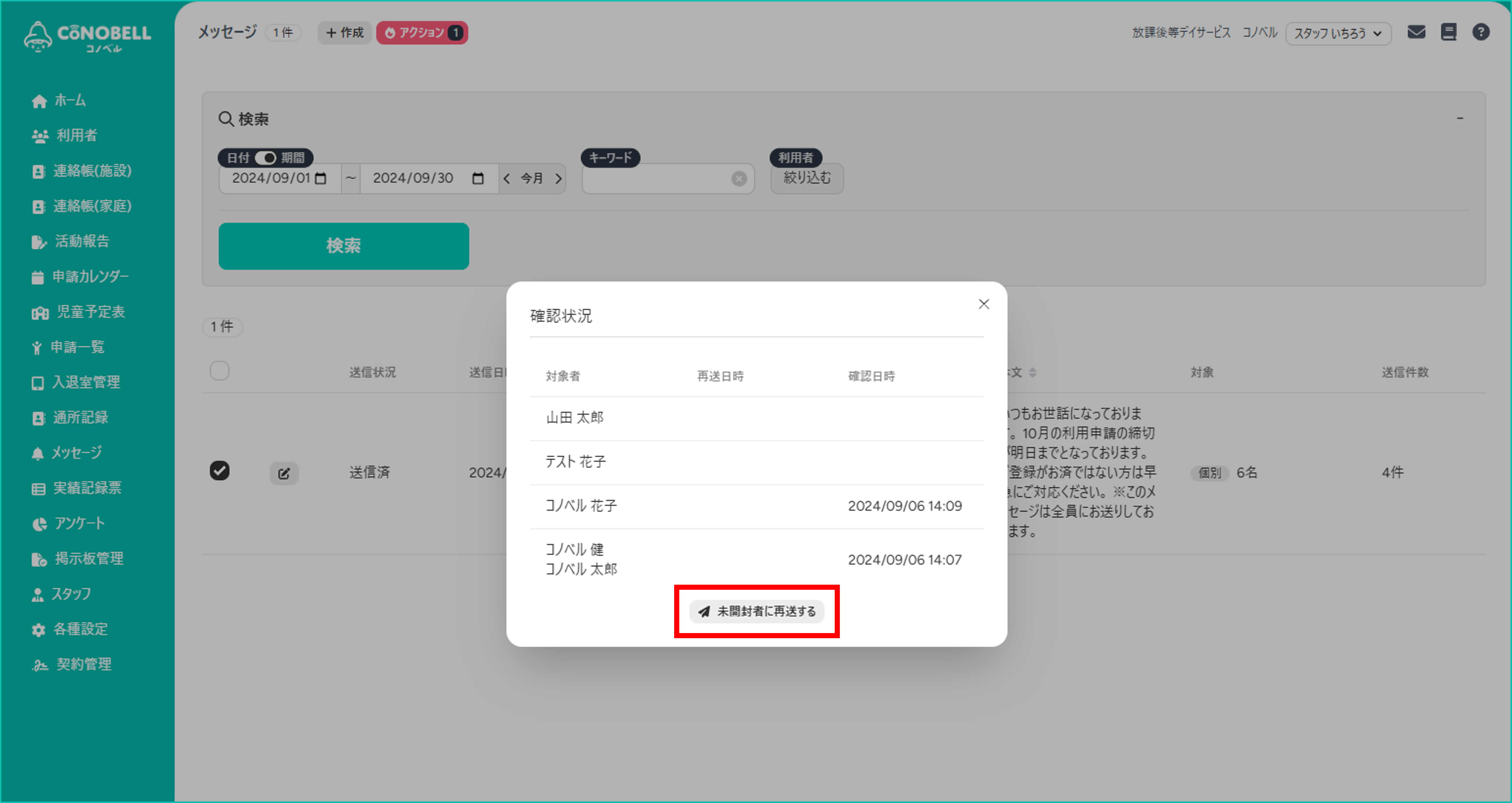1512x803 pixels.
Task: Click the 送信済 status in message row
Action: click(369, 473)
